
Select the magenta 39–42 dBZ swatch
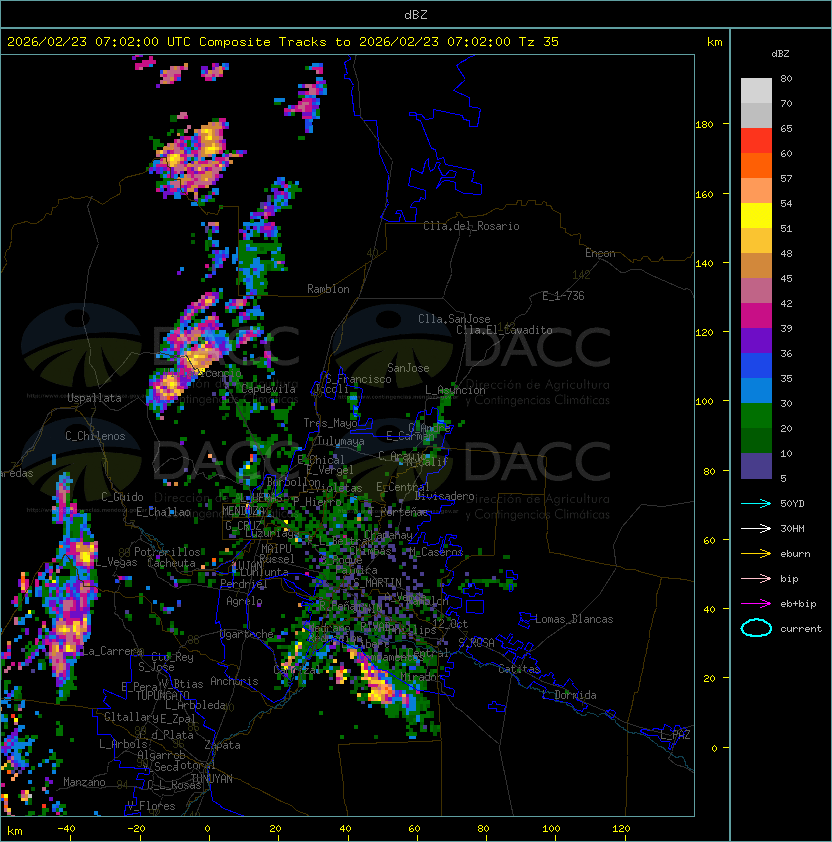(756, 316)
